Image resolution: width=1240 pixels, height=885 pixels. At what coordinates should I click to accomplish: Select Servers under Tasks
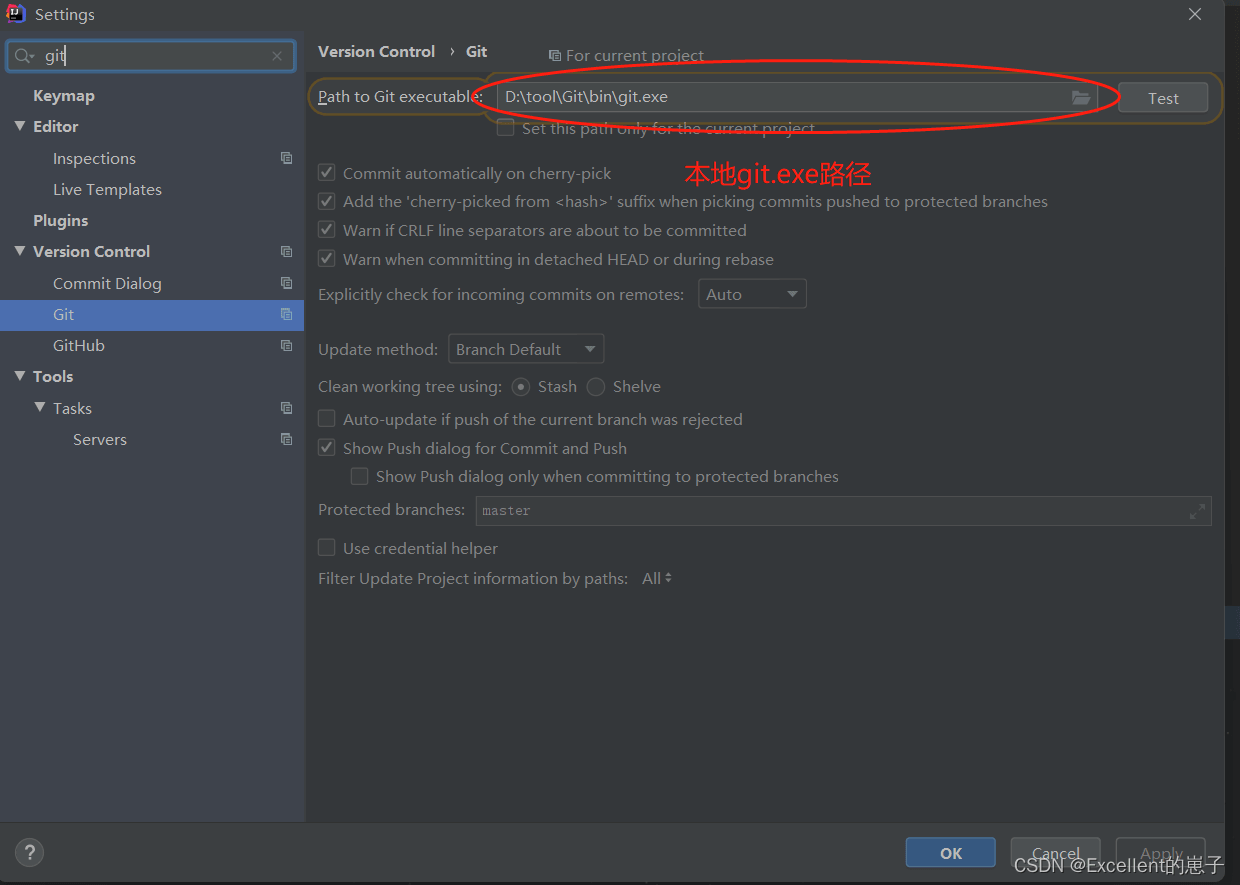(x=100, y=439)
